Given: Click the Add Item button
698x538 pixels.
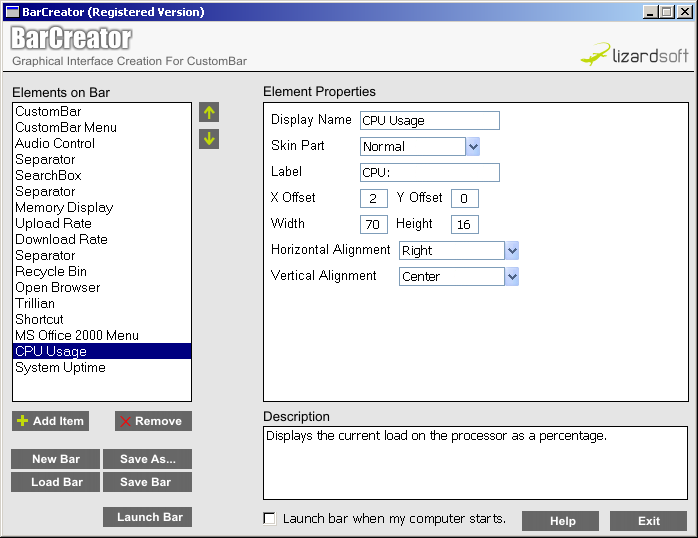Looking at the screenshot, I should pyautogui.click(x=51, y=421).
